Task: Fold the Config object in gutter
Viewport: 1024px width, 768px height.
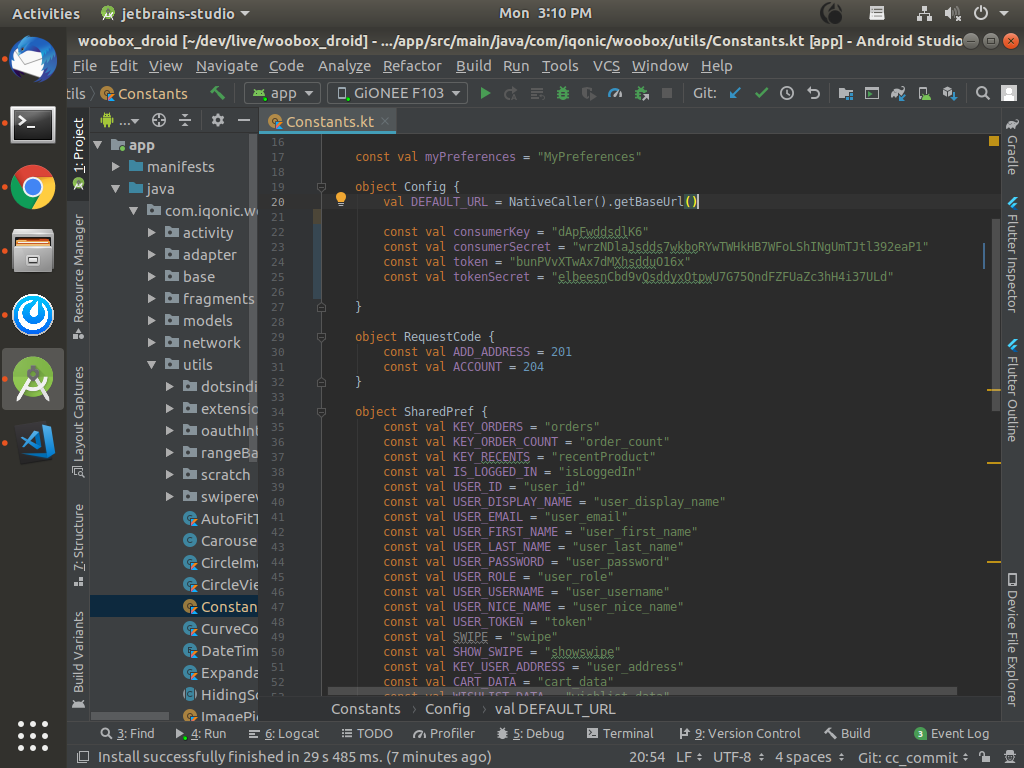Action: (x=321, y=187)
